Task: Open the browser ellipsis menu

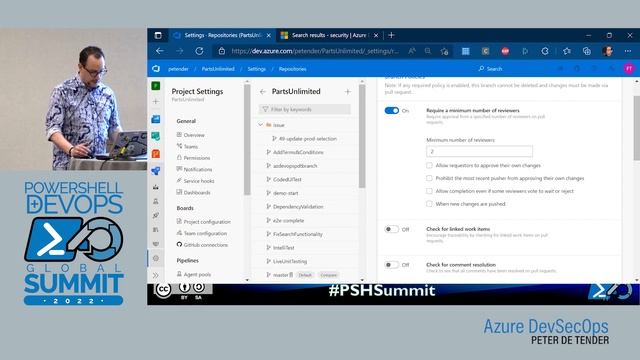Action: coord(628,51)
